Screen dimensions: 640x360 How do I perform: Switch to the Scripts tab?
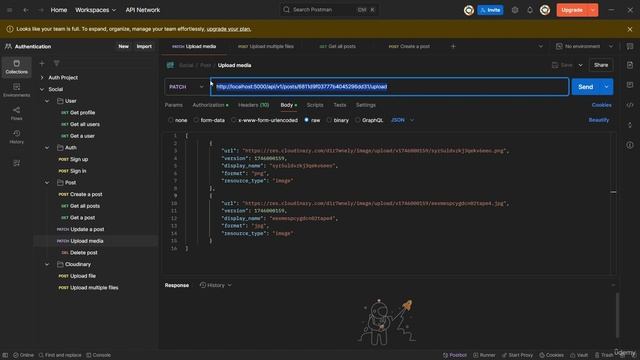pos(315,105)
